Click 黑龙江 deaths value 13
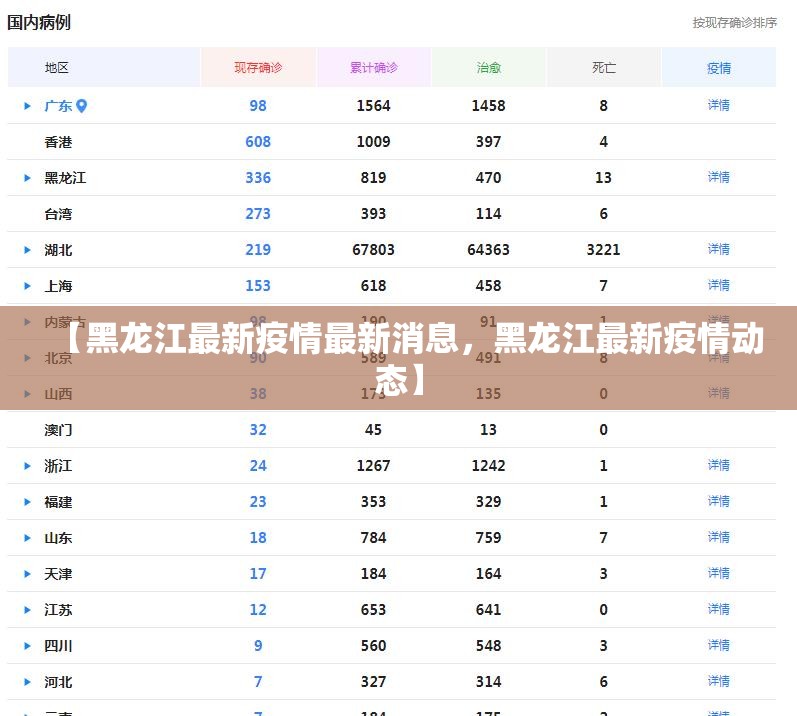 (603, 178)
